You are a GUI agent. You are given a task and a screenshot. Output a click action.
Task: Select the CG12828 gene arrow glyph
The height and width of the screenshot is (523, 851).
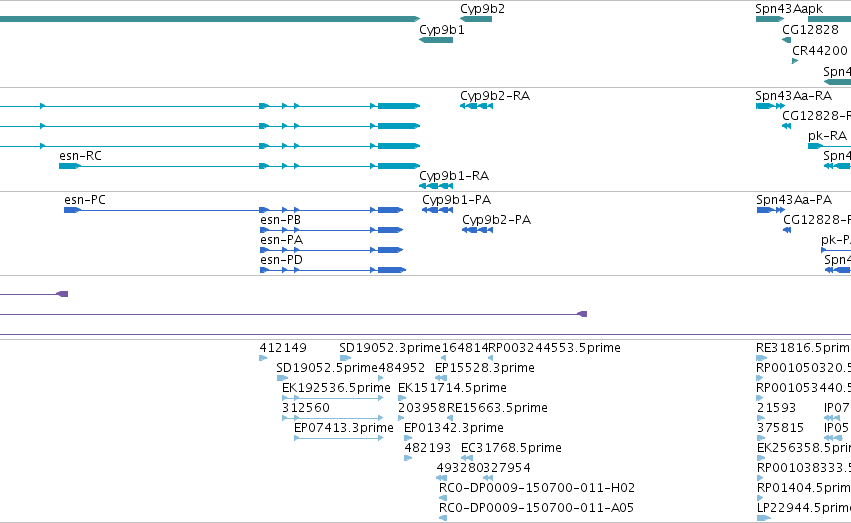786,40
